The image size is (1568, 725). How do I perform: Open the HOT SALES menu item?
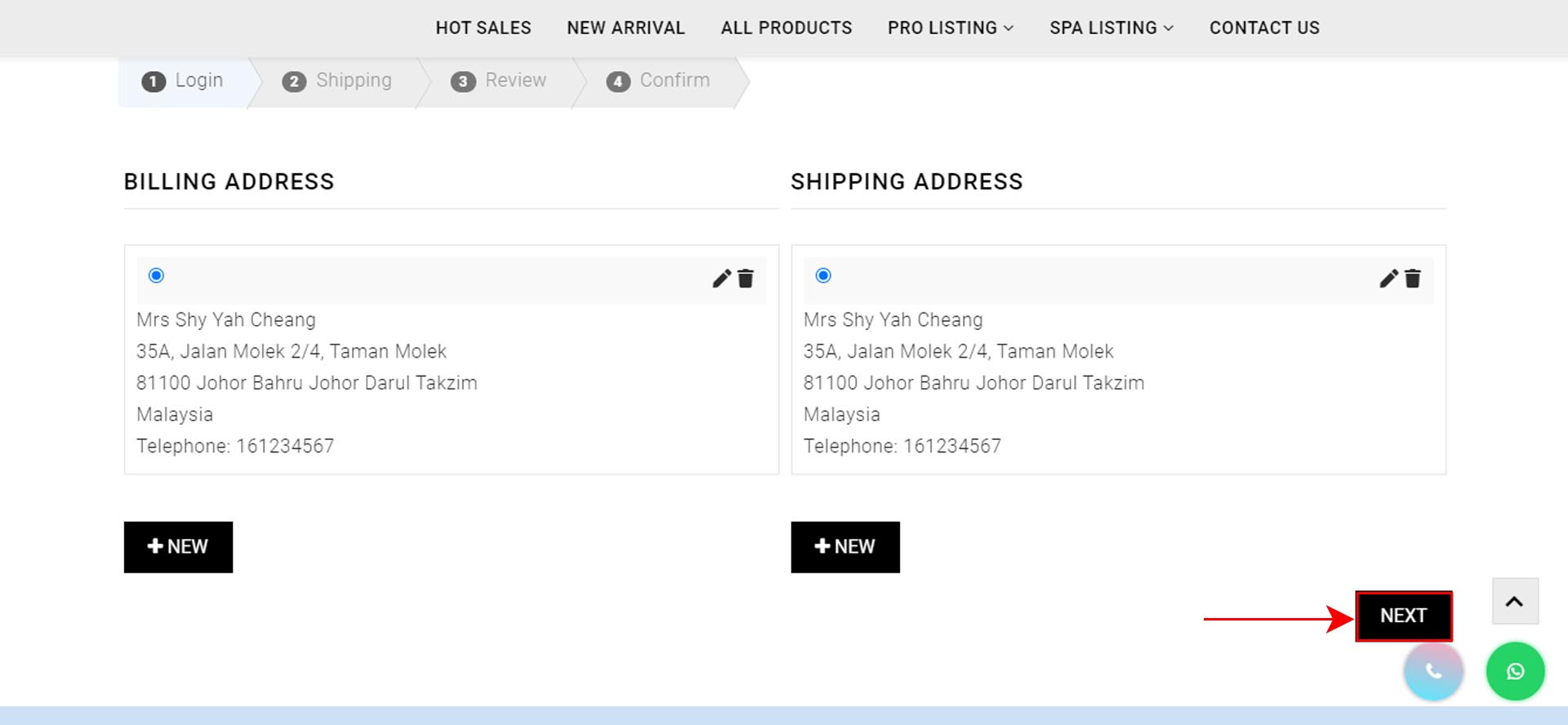coord(483,28)
